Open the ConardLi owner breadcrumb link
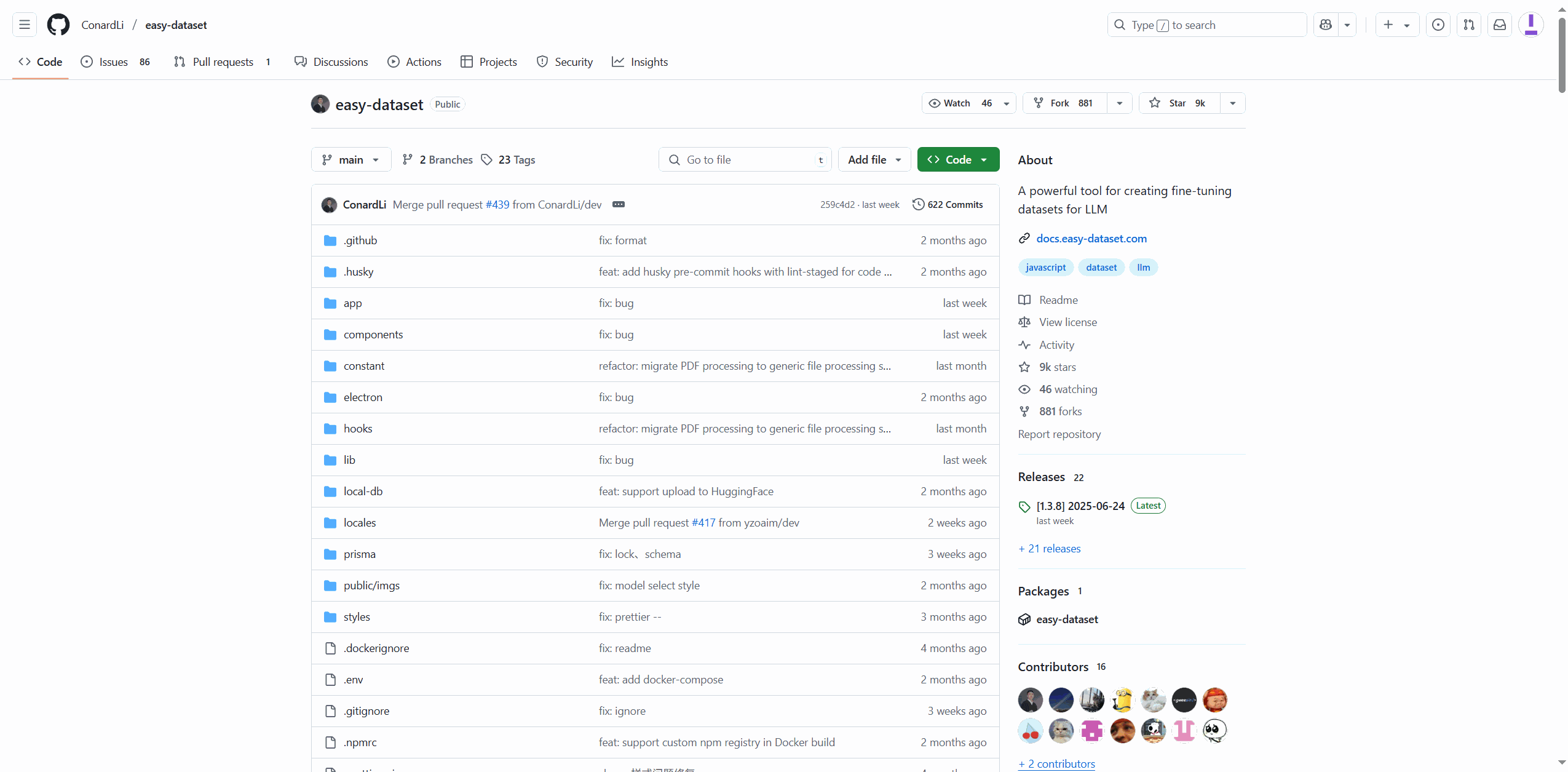Image resolution: width=1568 pixels, height=772 pixels. (103, 25)
